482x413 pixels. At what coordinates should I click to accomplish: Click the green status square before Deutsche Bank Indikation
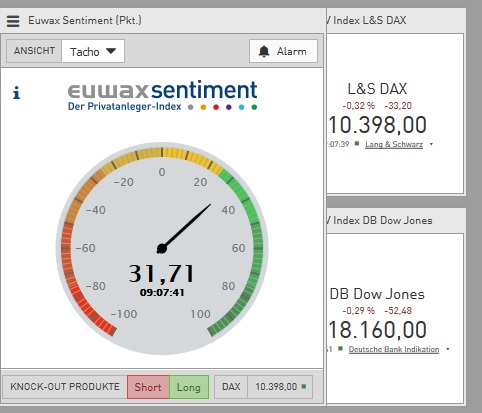[340, 349]
